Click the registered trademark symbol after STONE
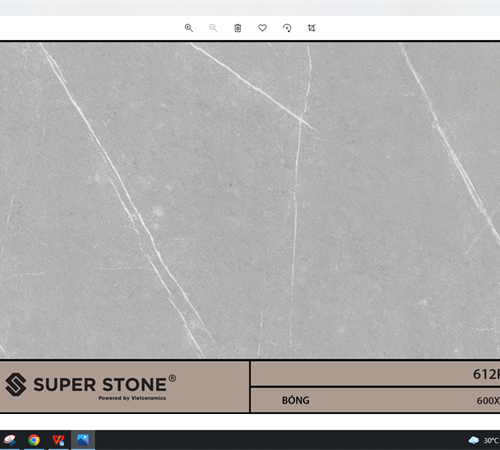Image resolution: width=500 pixels, height=450 pixels. coord(172,378)
